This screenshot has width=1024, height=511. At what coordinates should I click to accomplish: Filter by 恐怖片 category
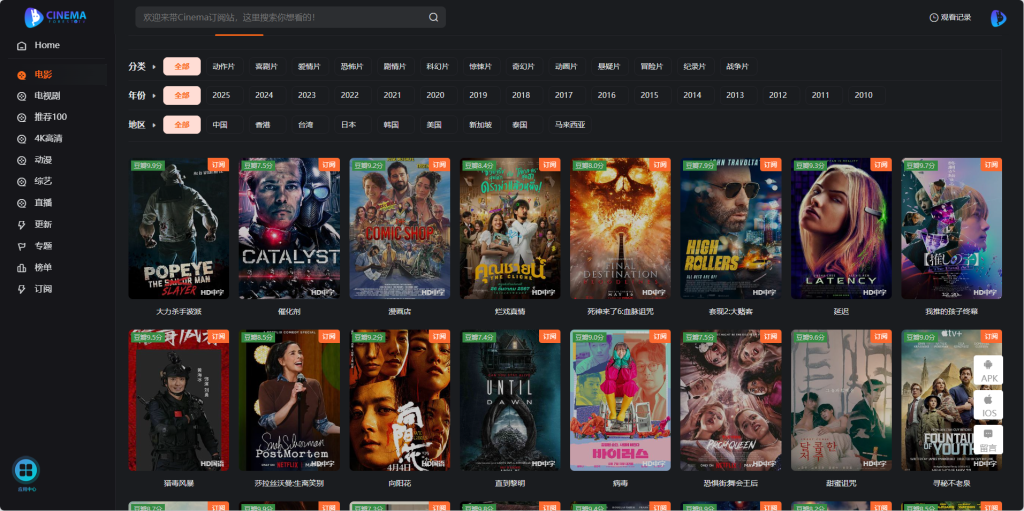352,67
